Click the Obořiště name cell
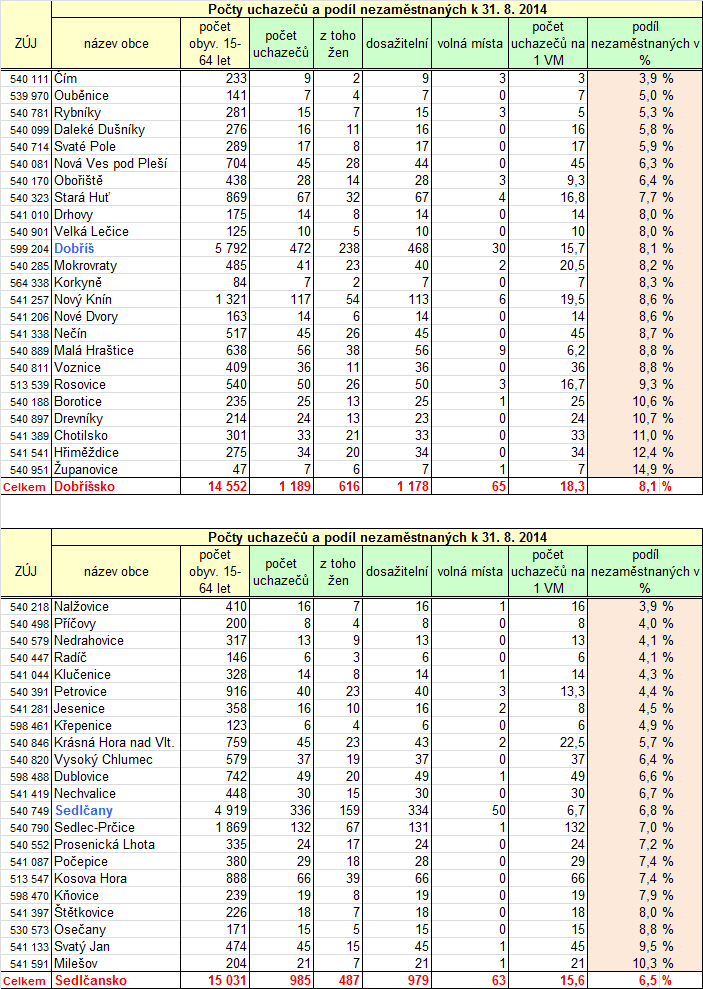The height and width of the screenshot is (989, 703). point(116,181)
